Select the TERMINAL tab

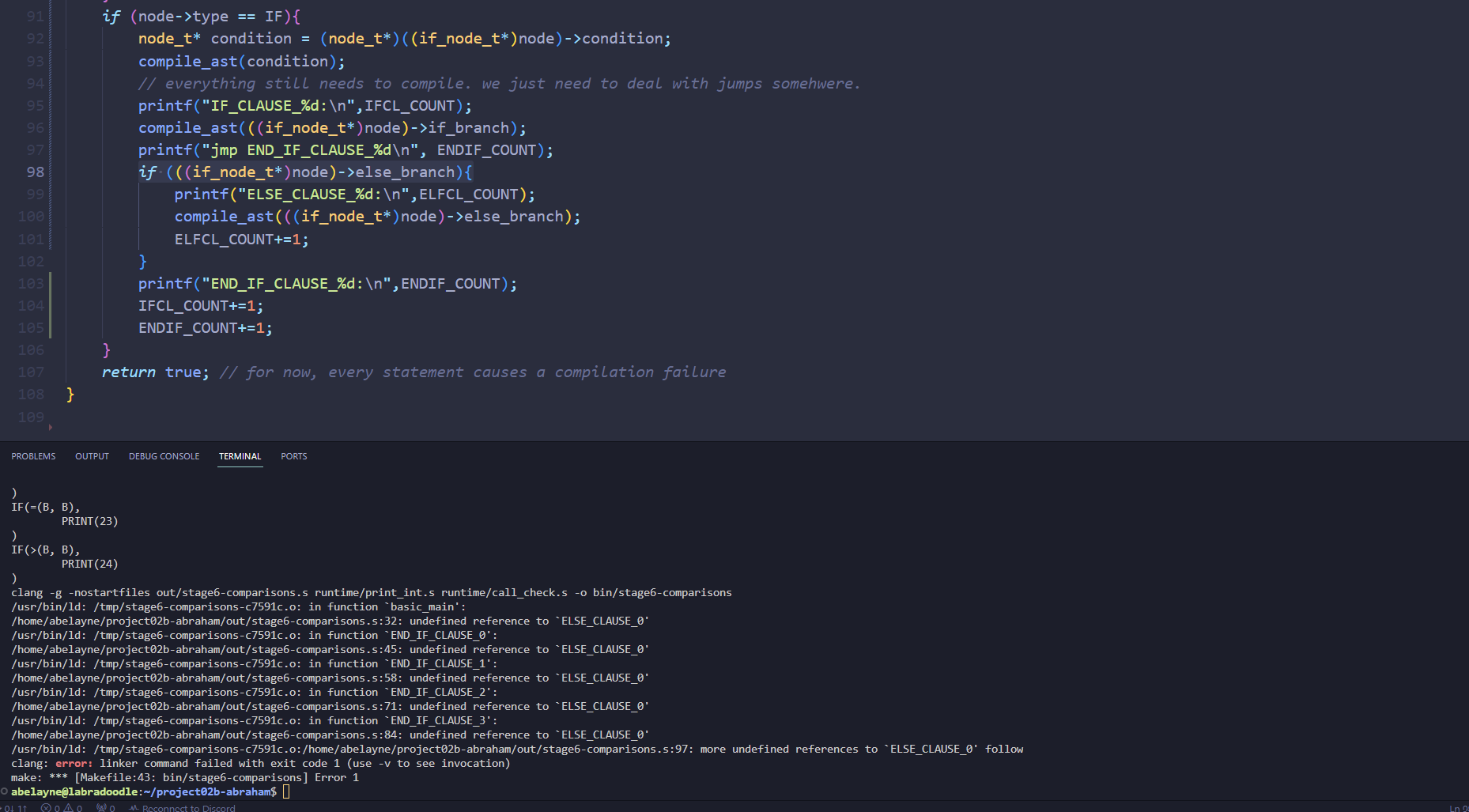[x=240, y=456]
